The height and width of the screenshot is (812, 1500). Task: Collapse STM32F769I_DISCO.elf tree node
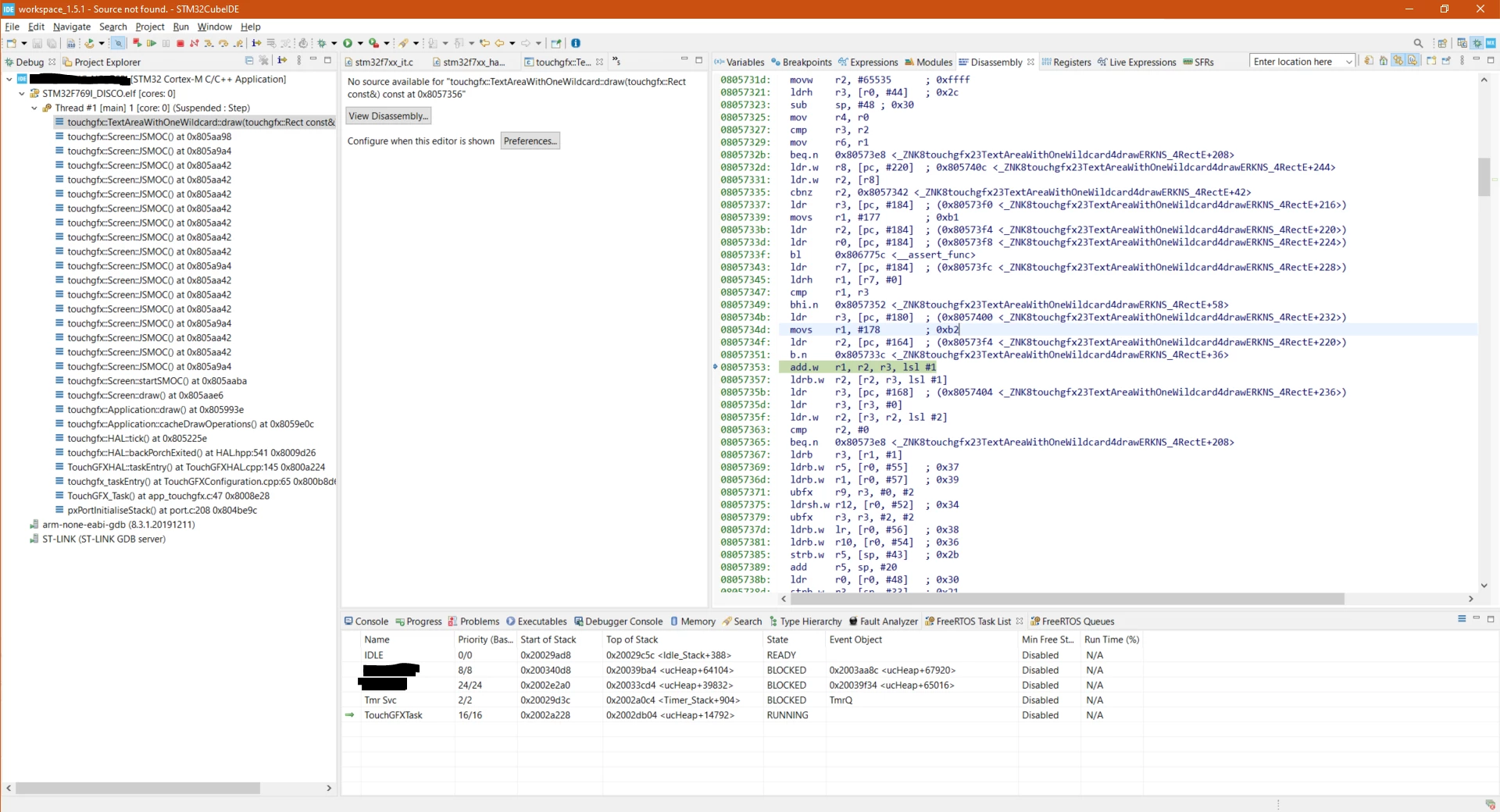22,93
